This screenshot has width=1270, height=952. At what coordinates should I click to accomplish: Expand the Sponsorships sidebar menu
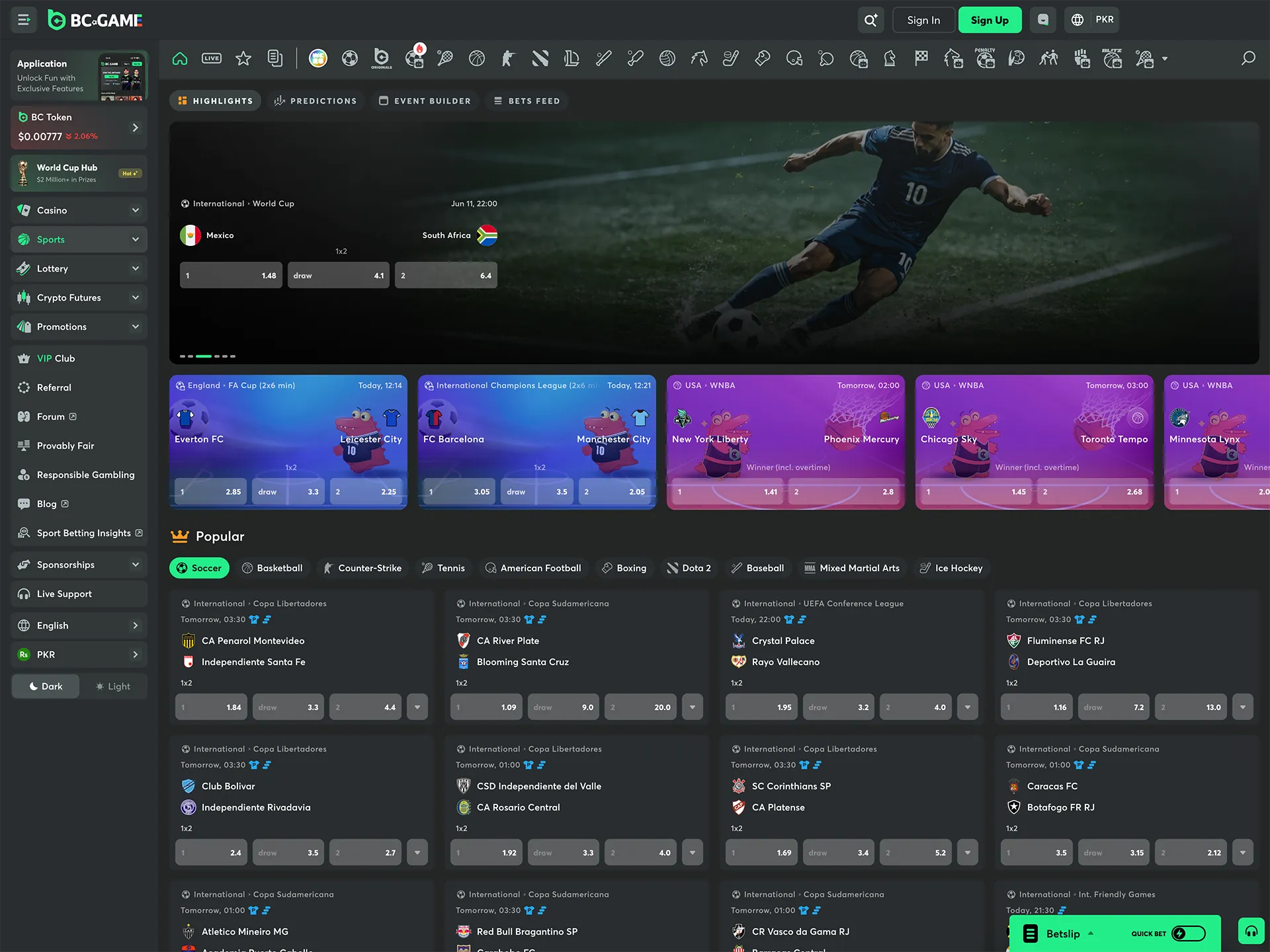(x=79, y=565)
